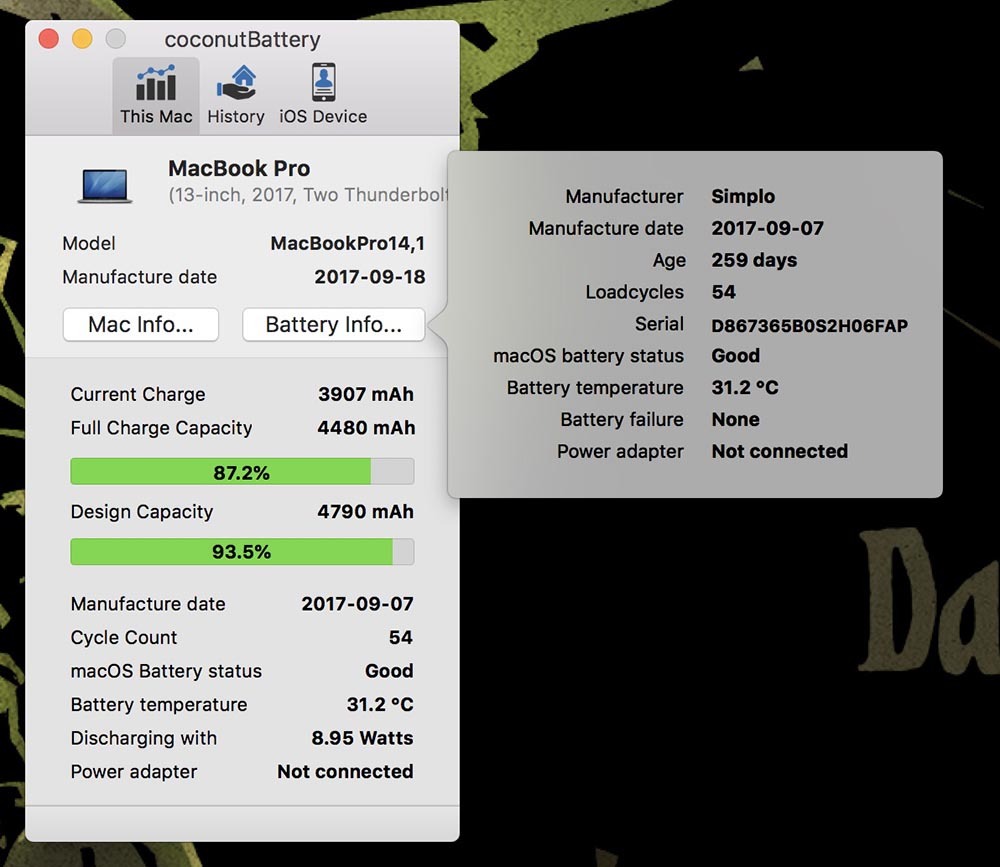The height and width of the screenshot is (867, 1000).
Task: Click the model value MacBookPro14,1
Action: coord(348,243)
